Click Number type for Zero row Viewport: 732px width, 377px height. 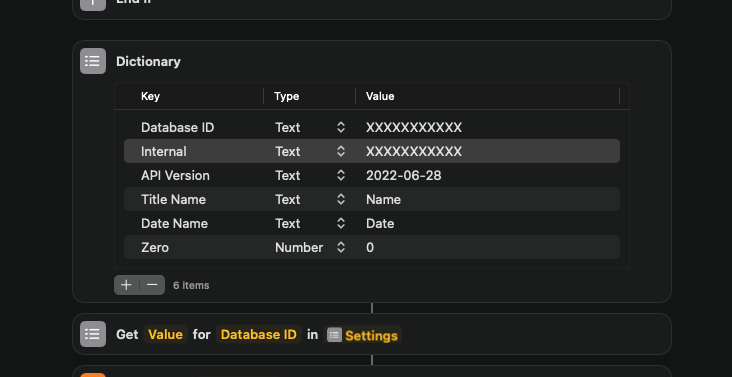pyautogui.click(x=299, y=247)
